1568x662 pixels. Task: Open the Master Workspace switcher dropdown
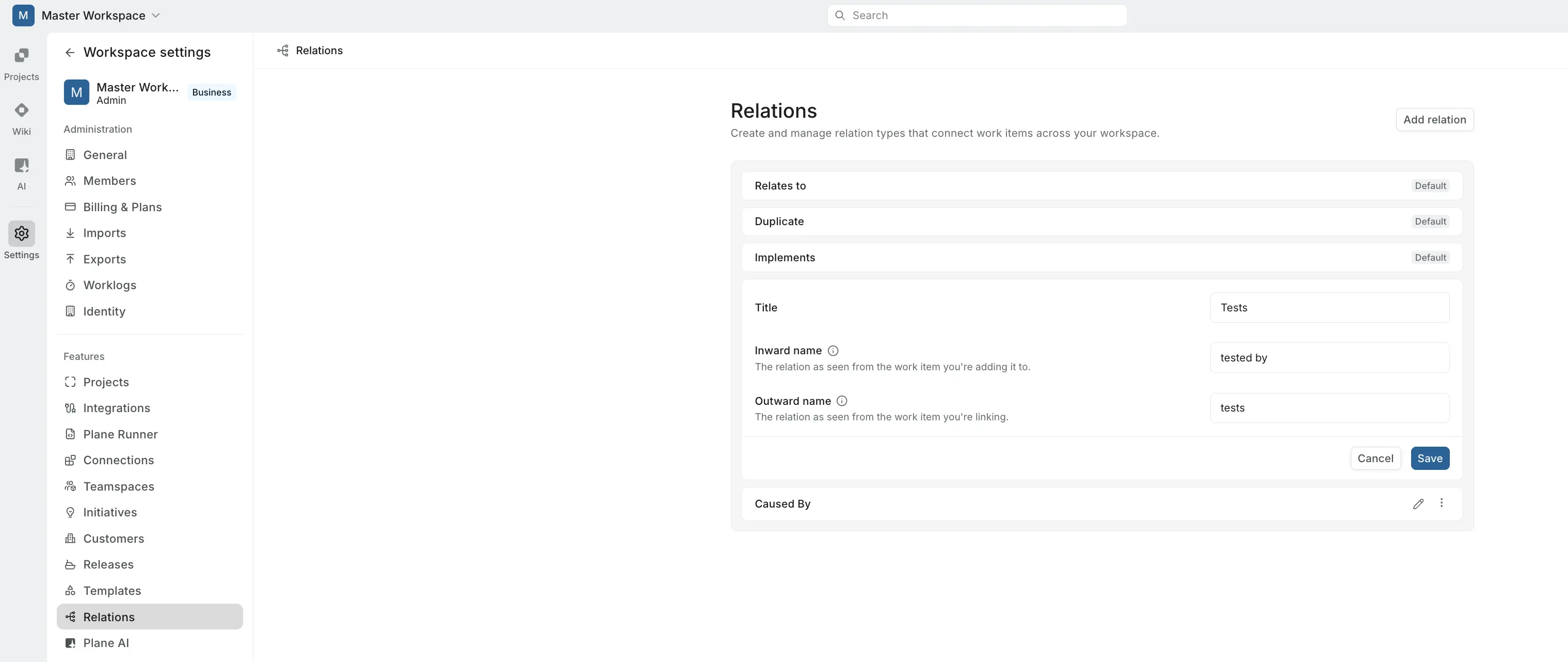click(156, 15)
